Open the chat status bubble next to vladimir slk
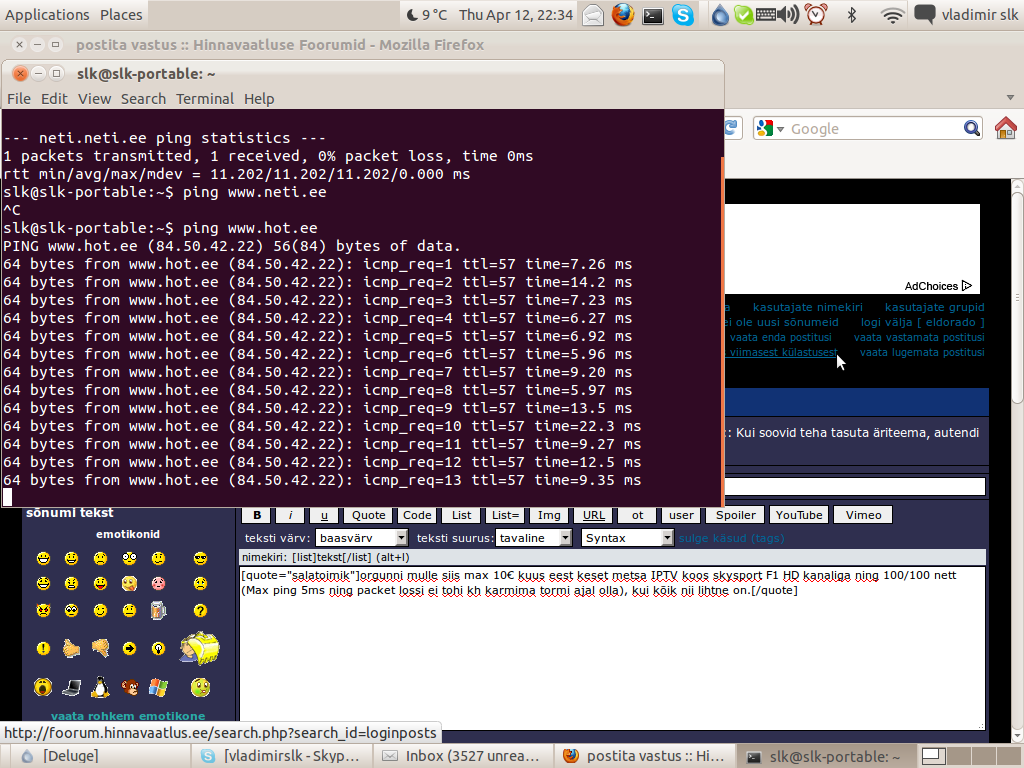The width and height of the screenshot is (1024, 768). coord(924,14)
